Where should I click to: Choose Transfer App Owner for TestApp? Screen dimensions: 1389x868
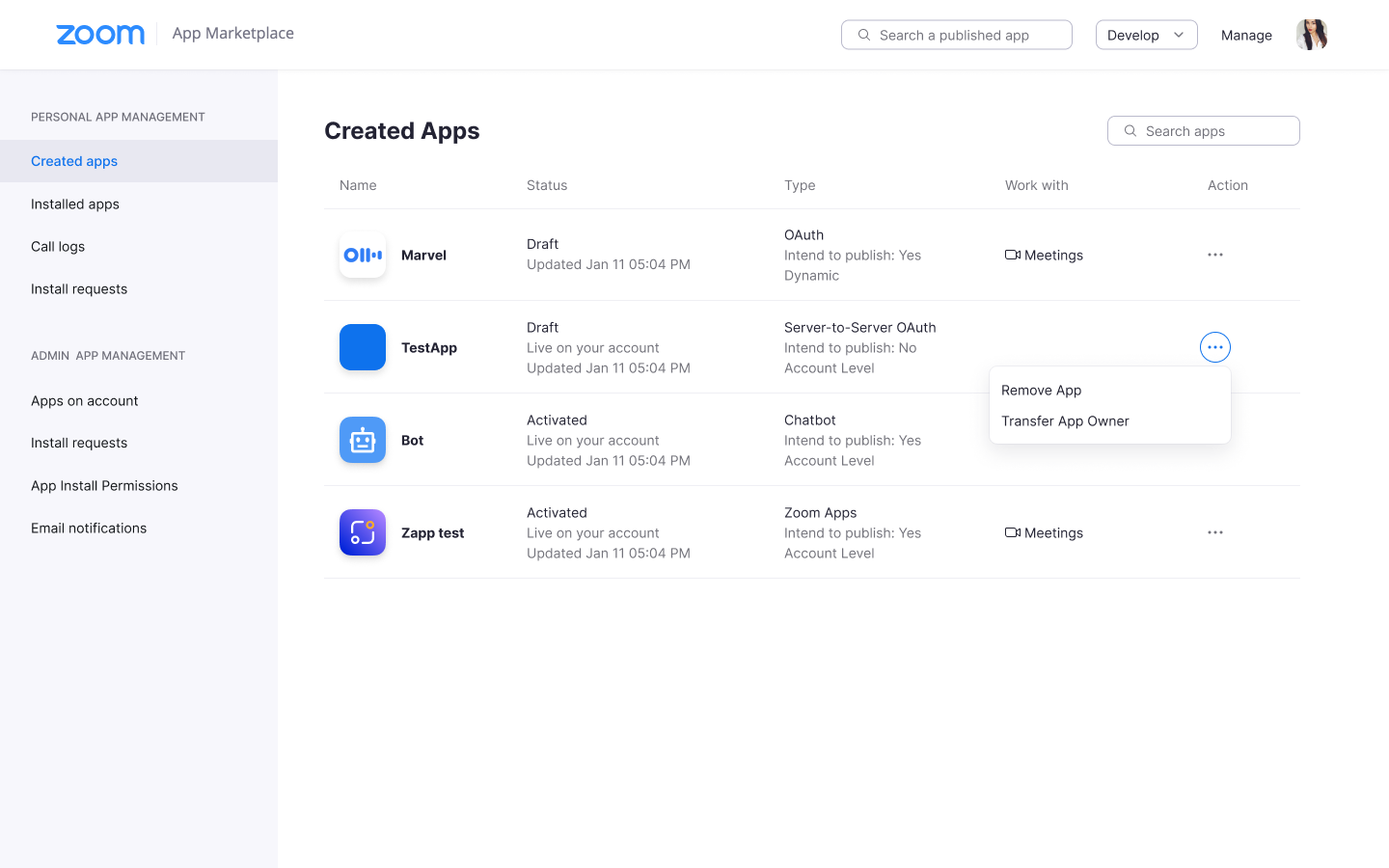pyautogui.click(x=1065, y=420)
